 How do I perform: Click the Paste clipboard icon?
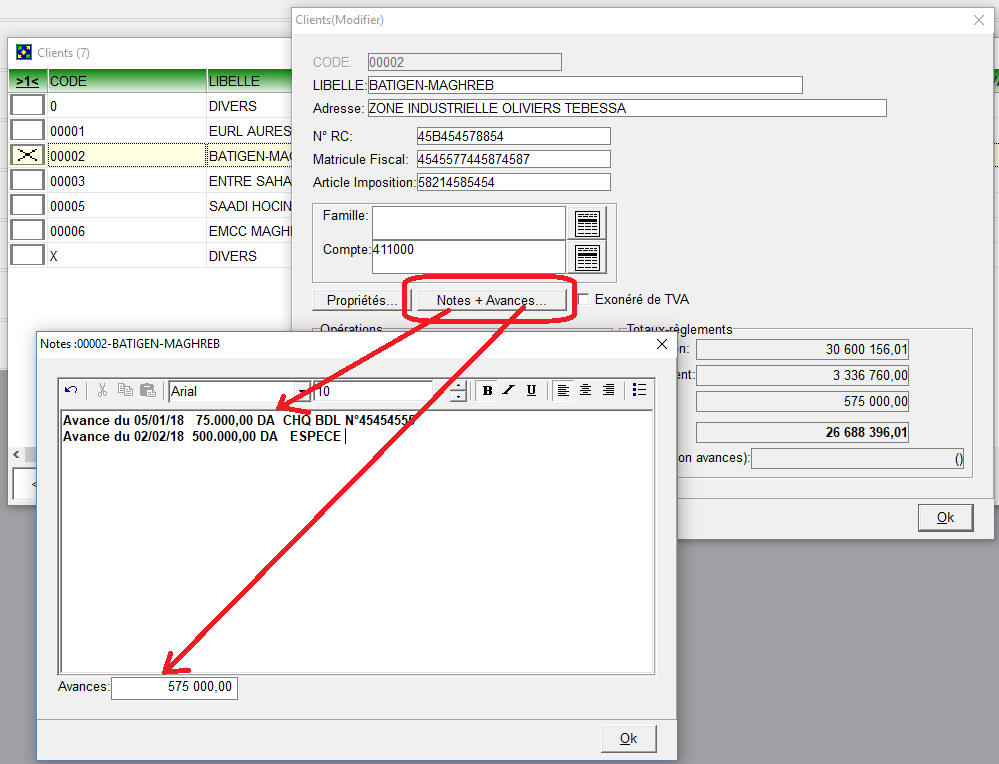tap(148, 391)
